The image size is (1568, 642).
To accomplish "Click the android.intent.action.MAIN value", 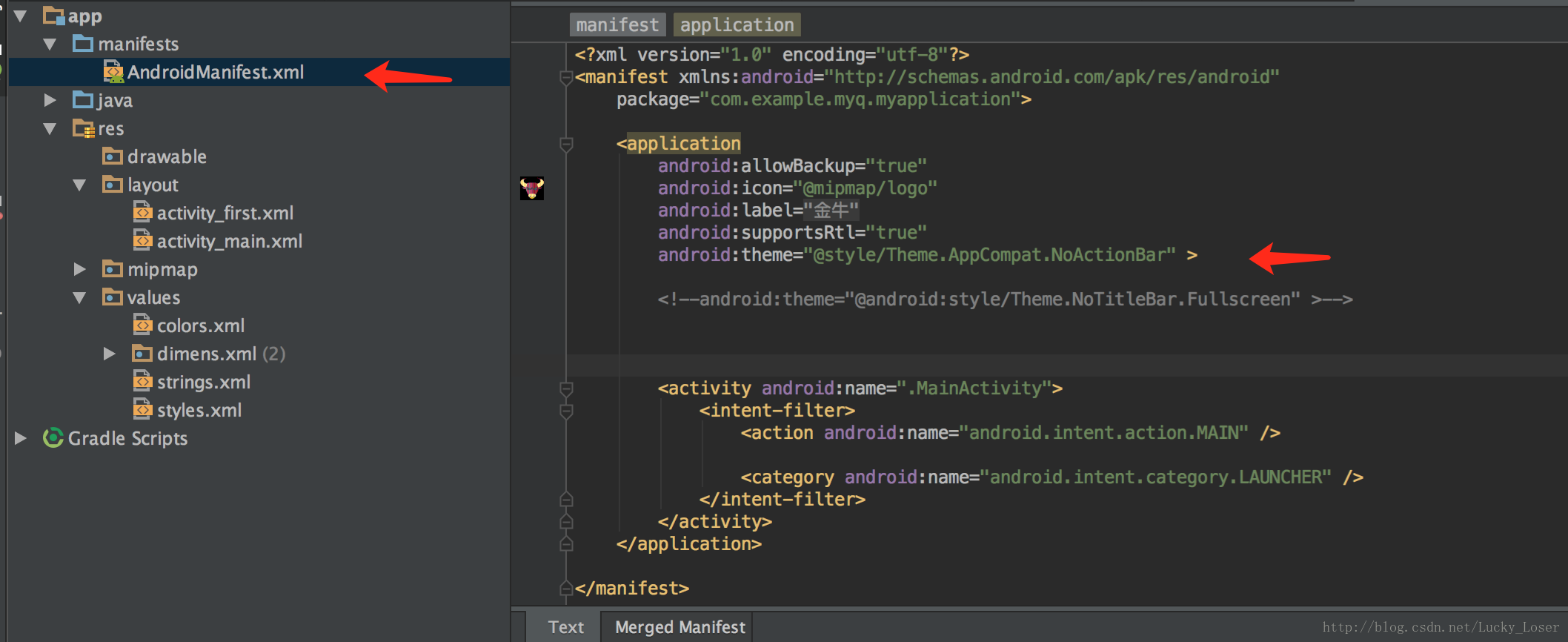I will [x=1104, y=433].
